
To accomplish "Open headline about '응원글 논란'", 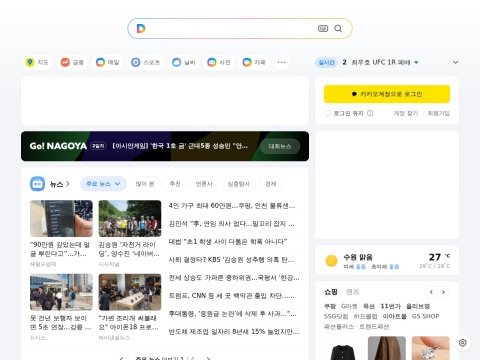I will pos(232,314).
